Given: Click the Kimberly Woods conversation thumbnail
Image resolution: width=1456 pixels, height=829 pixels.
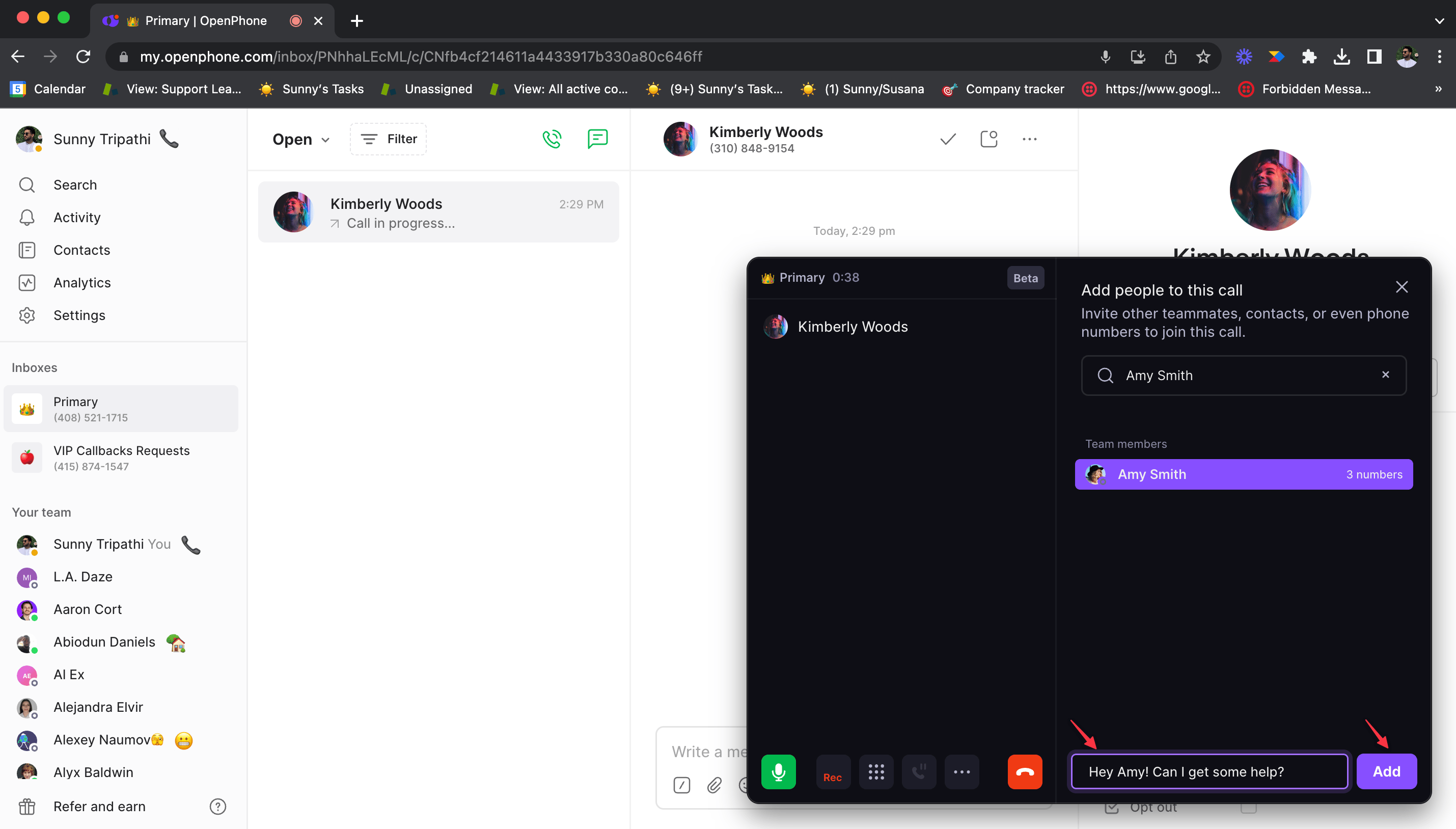Looking at the screenshot, I should pyautogui.click(x=294, y=212).
